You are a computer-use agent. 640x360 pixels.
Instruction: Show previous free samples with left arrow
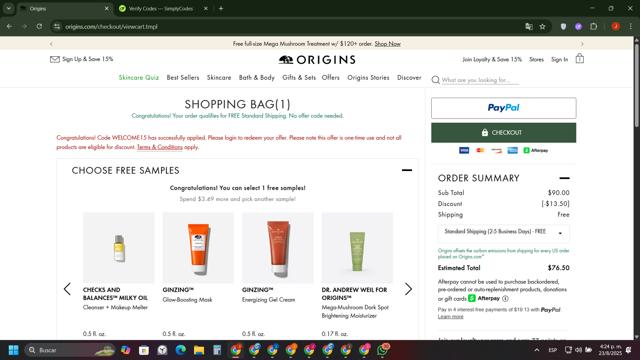(67, 289)
